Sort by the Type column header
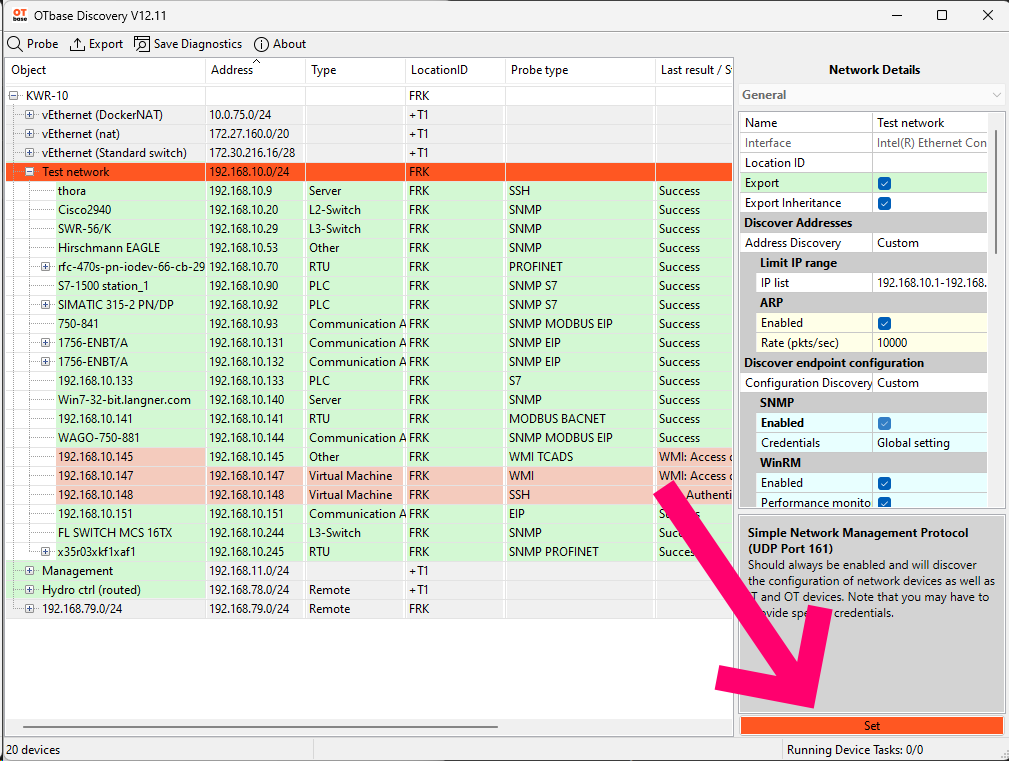The image size is (1009, 761). (x=355, y=70)
